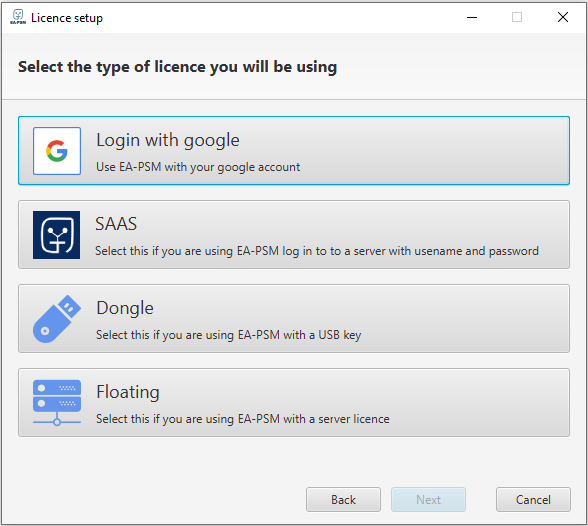Viewport: 588px width, 526px height.
Task: Click the 'Select the type of licence' heading
Action: click(x=177, y=67)
